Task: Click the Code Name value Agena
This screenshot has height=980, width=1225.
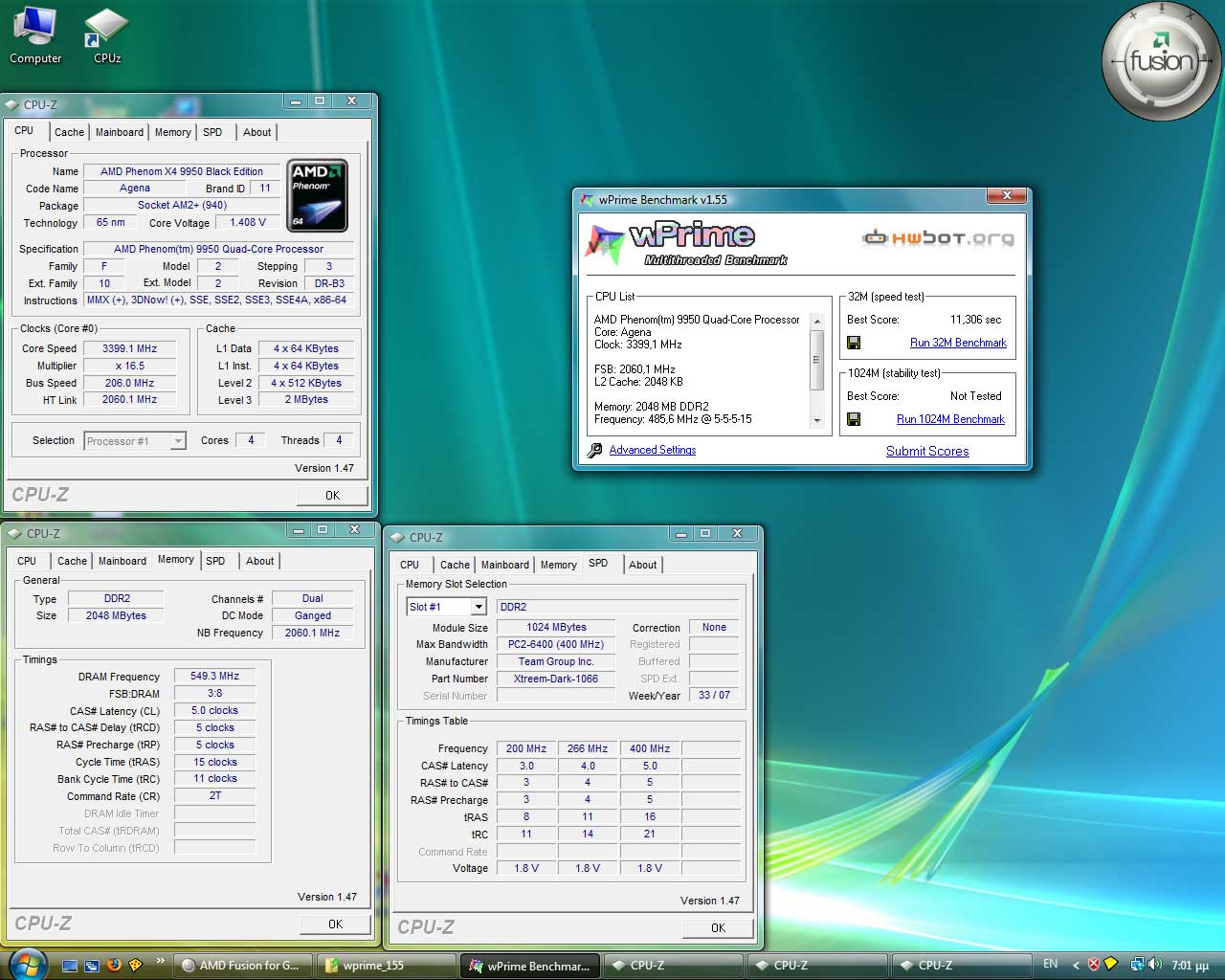Action: point(134,188)
